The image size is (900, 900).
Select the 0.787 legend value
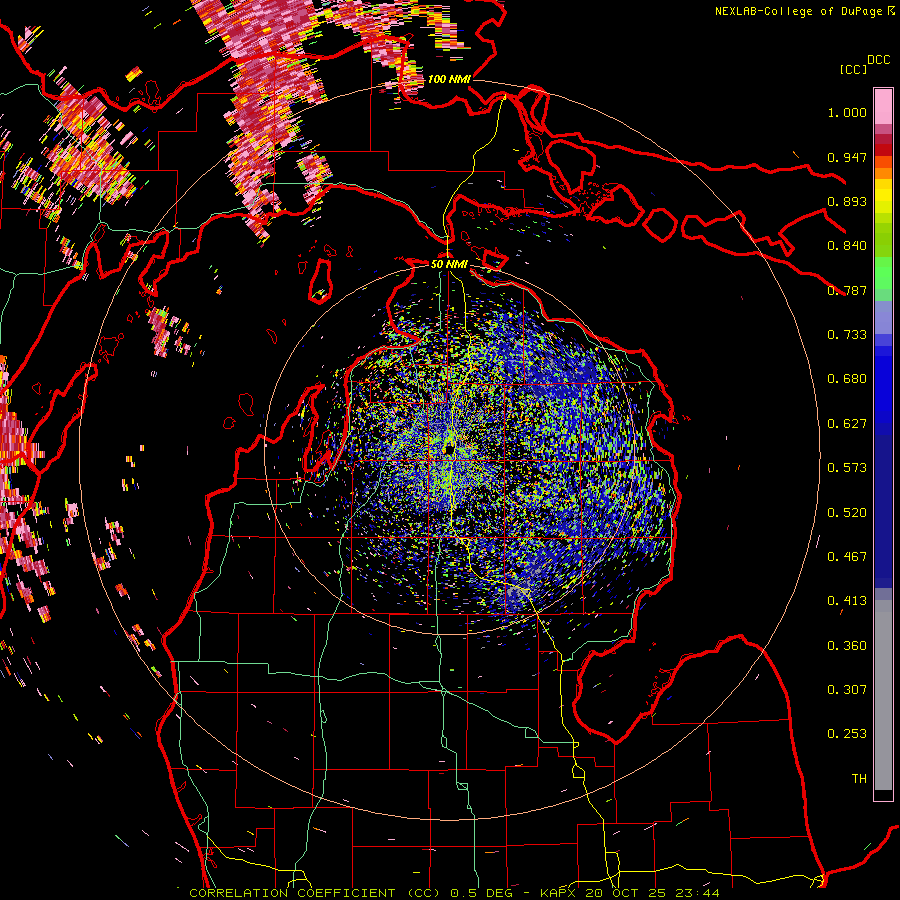point(847,290)
